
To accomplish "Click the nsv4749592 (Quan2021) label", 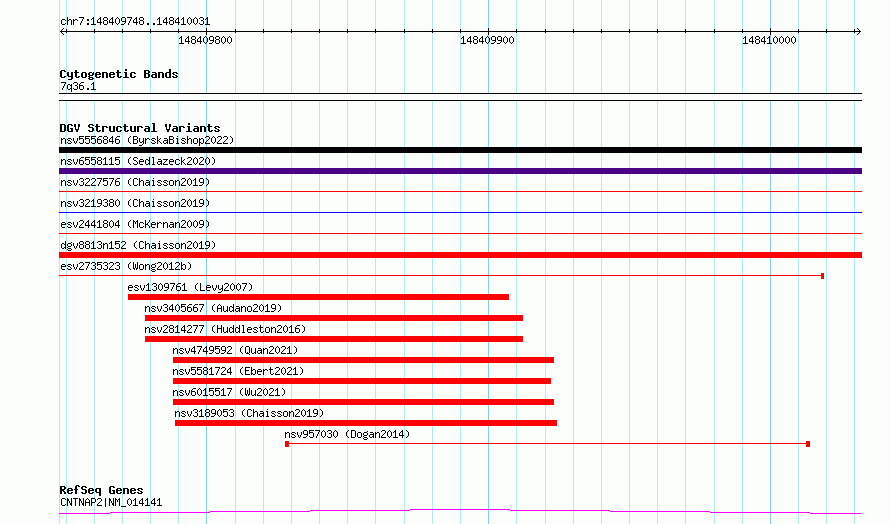I will point(235,350).
